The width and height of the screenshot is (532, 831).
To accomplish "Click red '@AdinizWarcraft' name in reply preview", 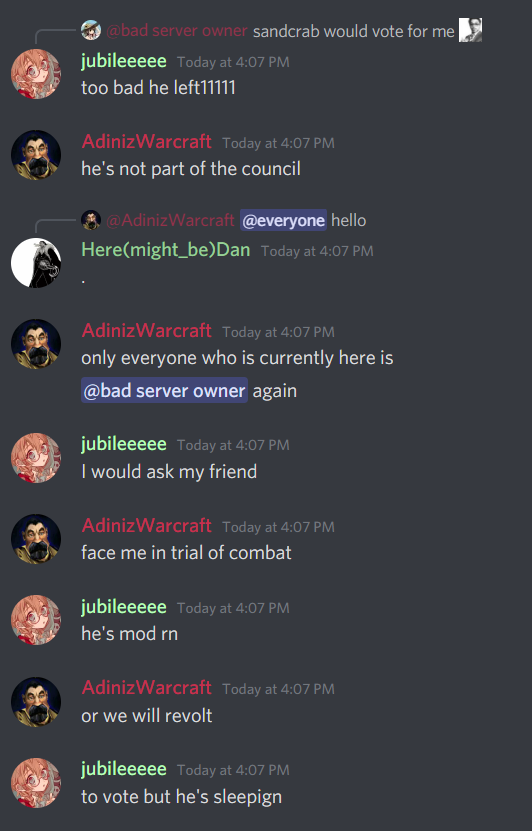I will pyautogui.click(x=170, y=220).
